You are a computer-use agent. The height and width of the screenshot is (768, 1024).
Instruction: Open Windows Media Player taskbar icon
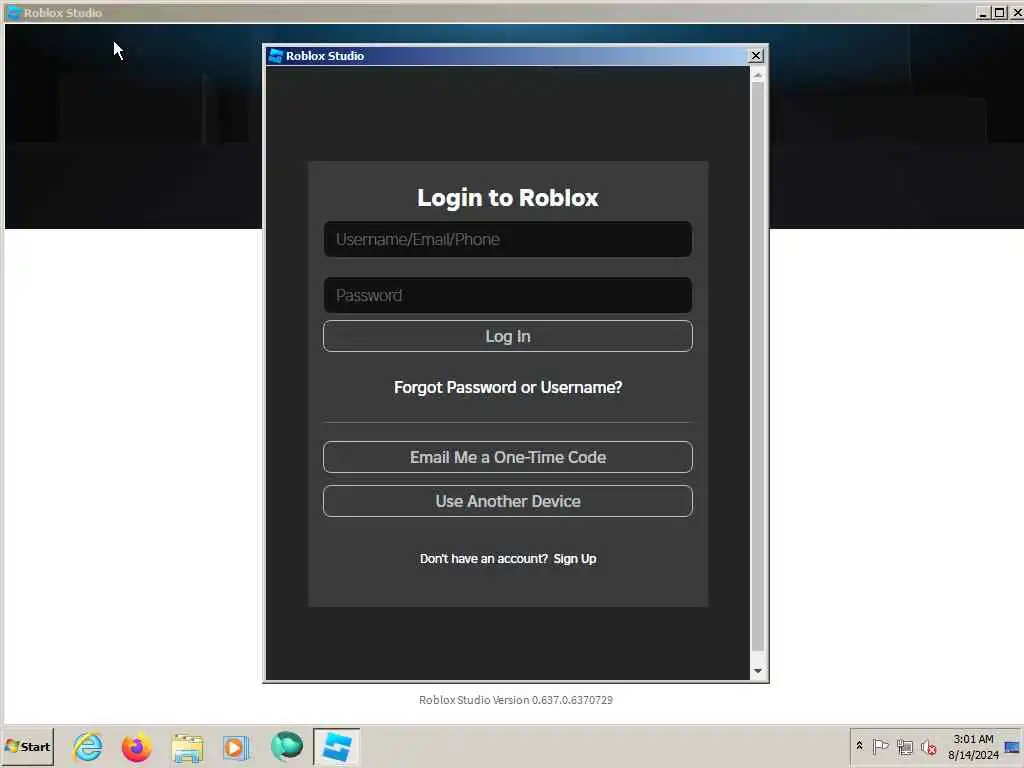click(x=236, y=747)
